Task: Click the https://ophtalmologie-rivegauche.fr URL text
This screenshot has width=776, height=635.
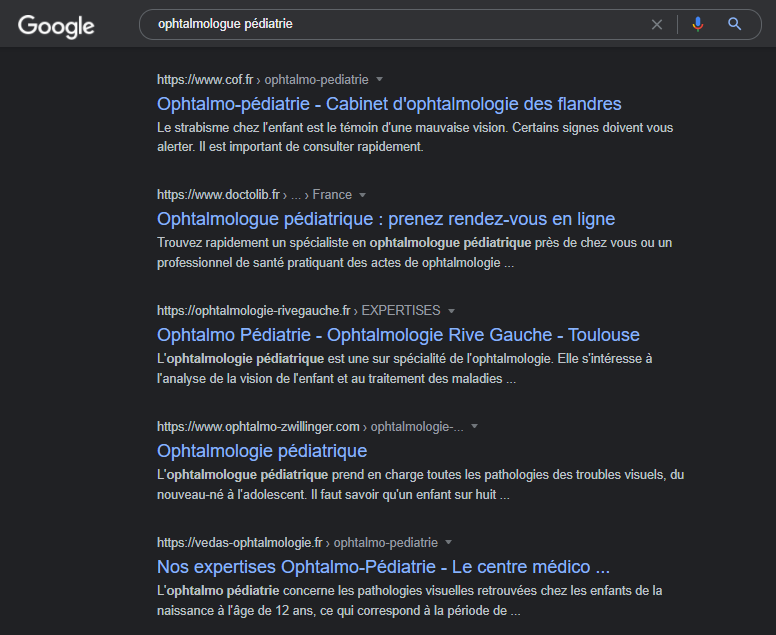Action: pos(254,311)
